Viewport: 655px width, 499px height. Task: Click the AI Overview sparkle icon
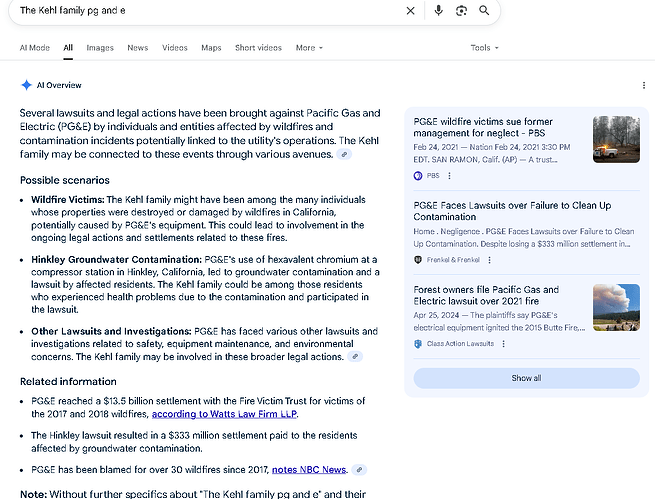point(26,85)
